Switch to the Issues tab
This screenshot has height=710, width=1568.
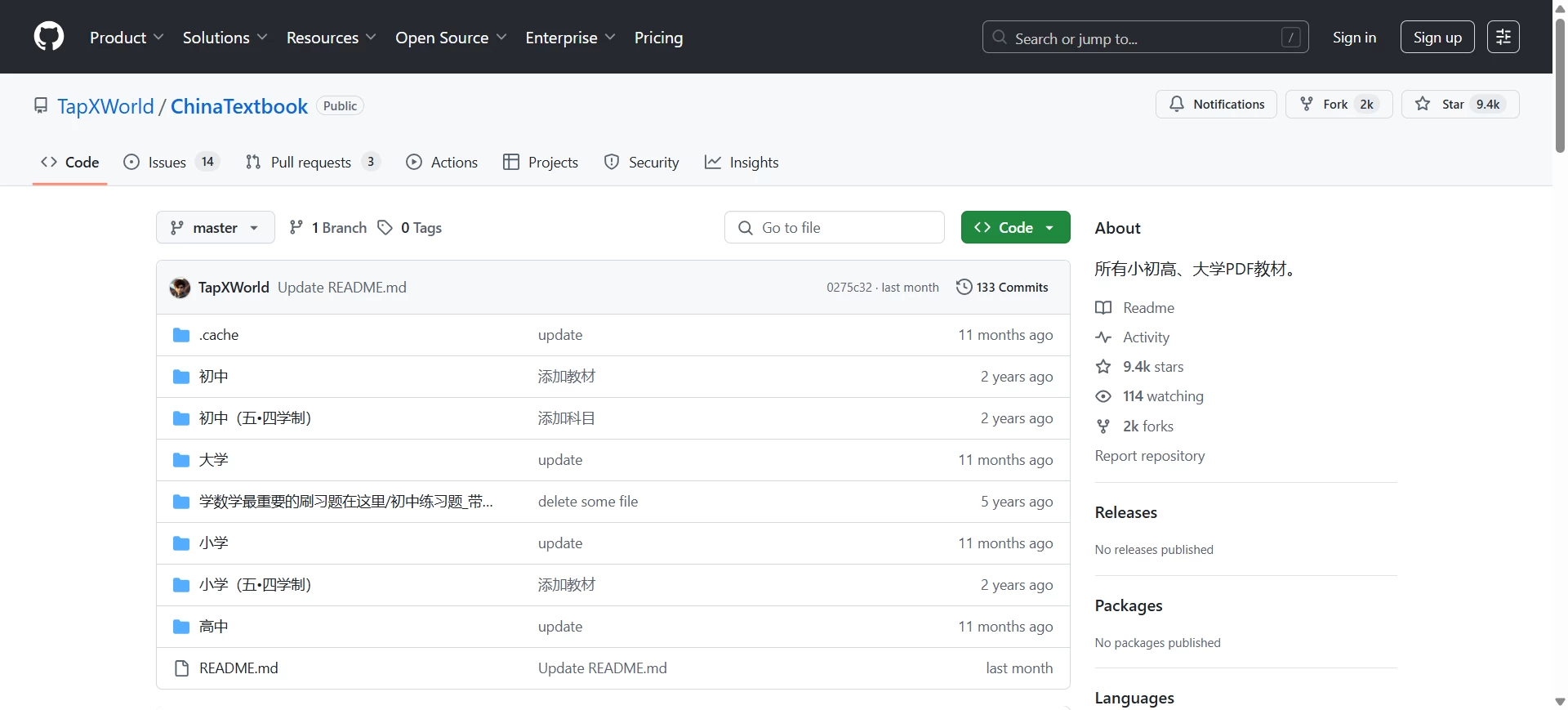pos(171,163)
